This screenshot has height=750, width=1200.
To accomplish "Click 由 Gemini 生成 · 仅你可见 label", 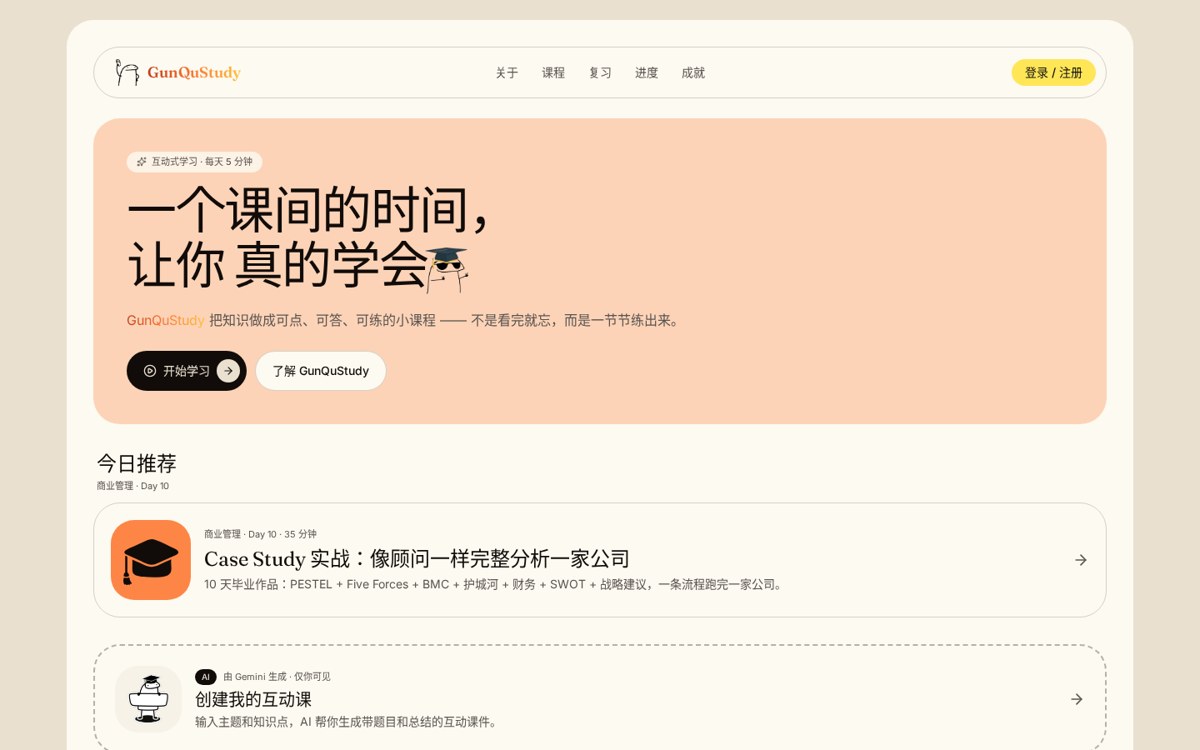I will (x=277, y=677).
